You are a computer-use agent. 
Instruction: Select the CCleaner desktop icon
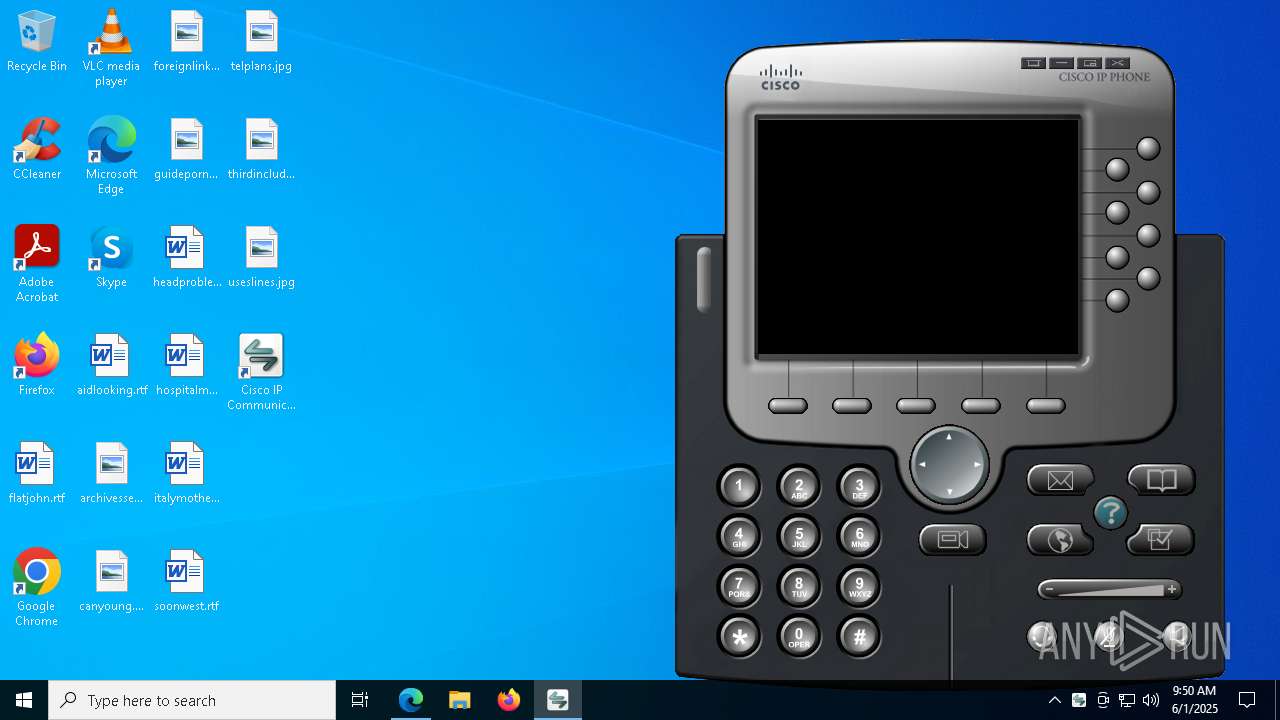pos(37,149)
